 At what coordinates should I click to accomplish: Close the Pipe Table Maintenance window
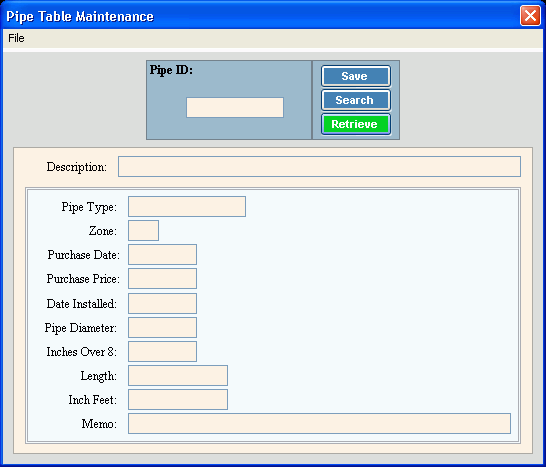[x=530, y=16]
